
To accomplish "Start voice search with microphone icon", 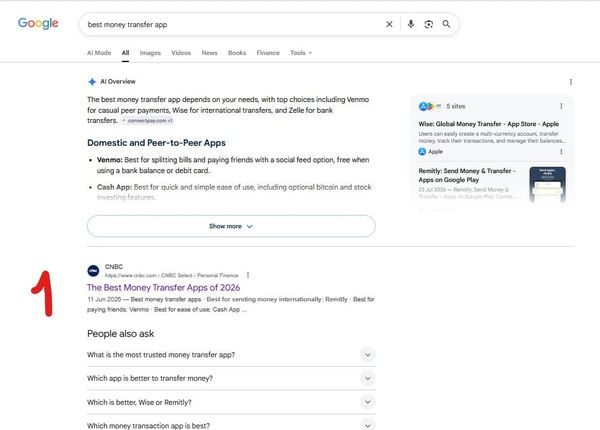I will (411, 24).
